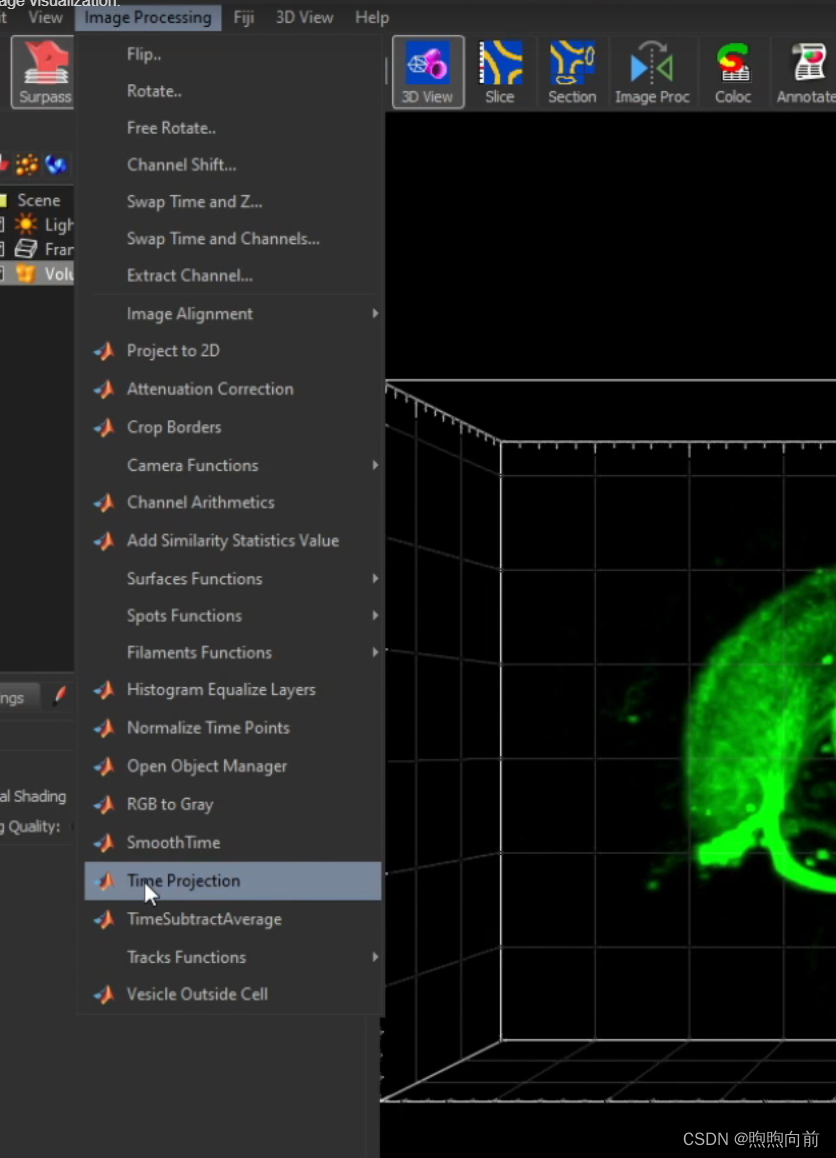Image resolution: width=836 pixels, height=1158 pixels.
Task: Open Image Proc toolbar icon
Action: tap(652, 72)
